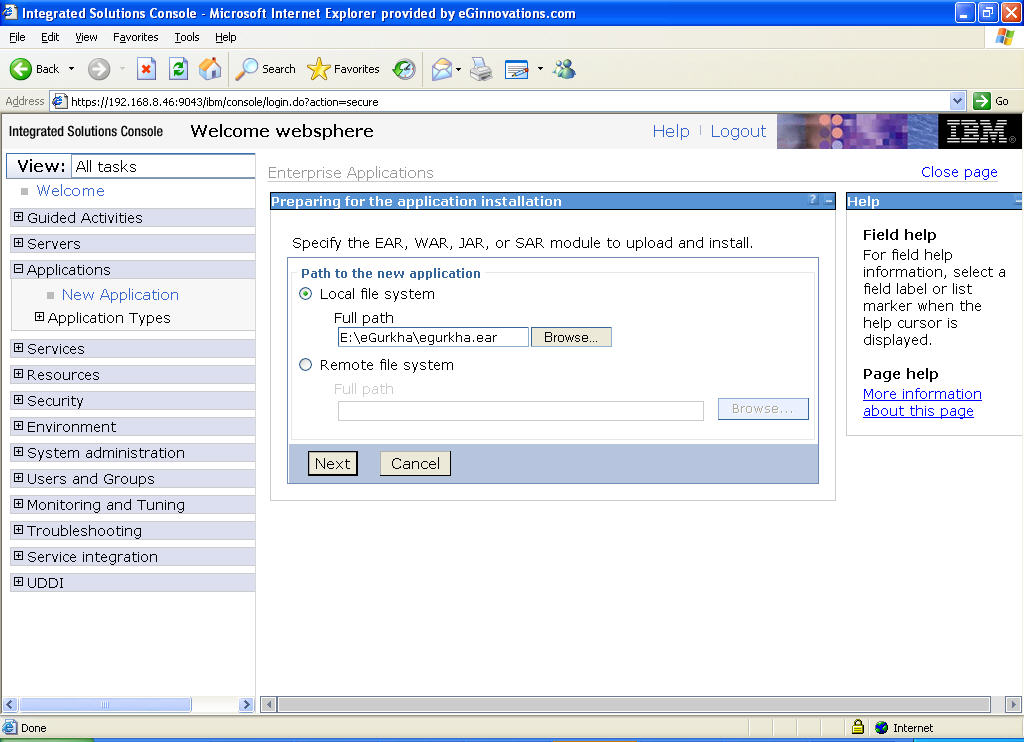1024x742 pixels.
Task: Expand the Service integration section
Action: pos(18,556)
